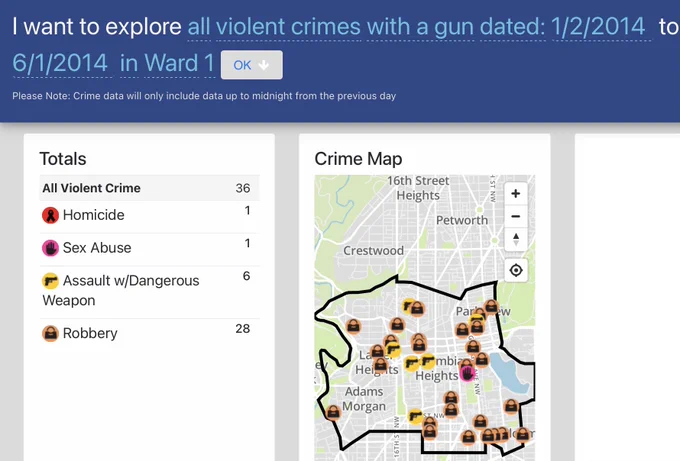Screen dimensions: 680x461
Task: Click the 'Please Note' crime data notice
Action: [204, 96]
